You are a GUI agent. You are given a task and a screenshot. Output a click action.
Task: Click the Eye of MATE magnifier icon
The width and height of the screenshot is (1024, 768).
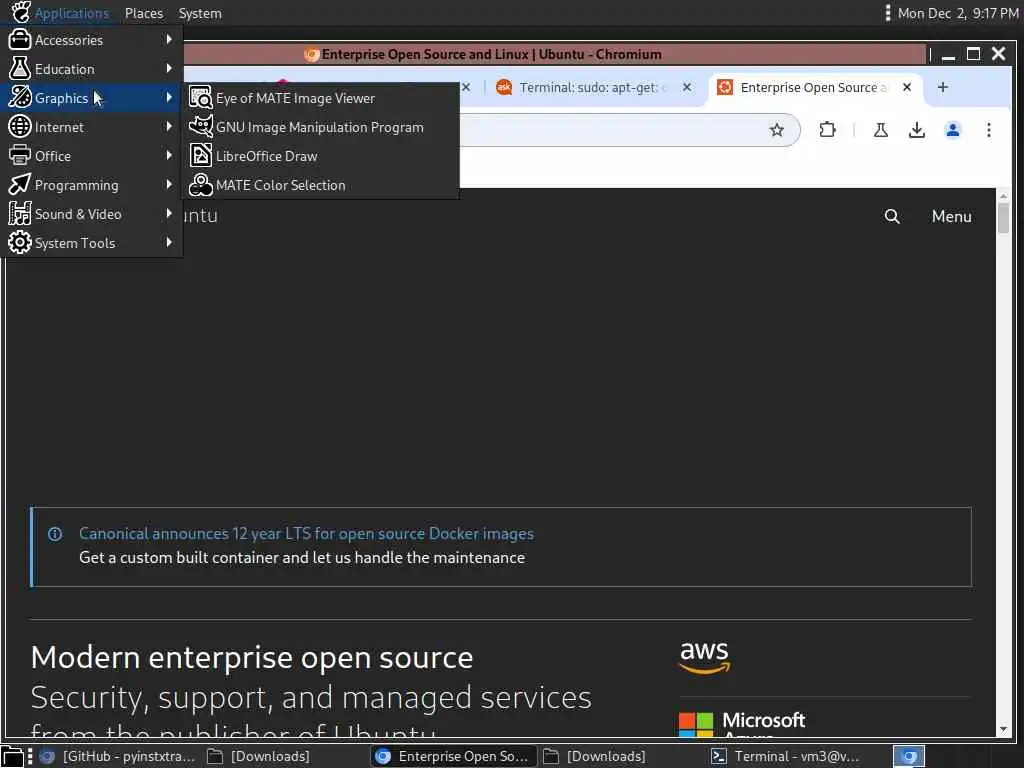(x=200, y=98)
